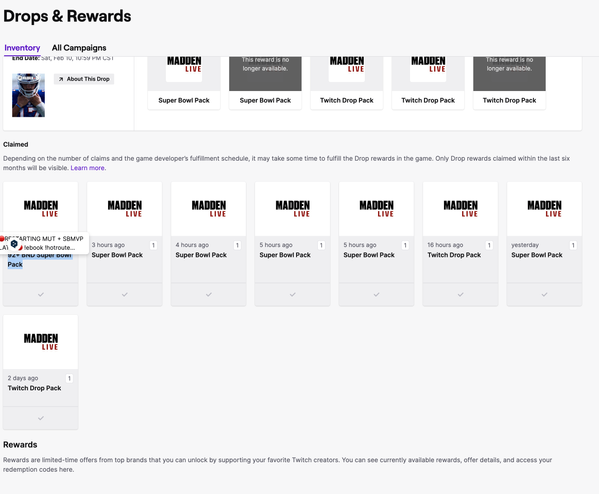Click count badge on 16 hours ago card

point(489,245)
